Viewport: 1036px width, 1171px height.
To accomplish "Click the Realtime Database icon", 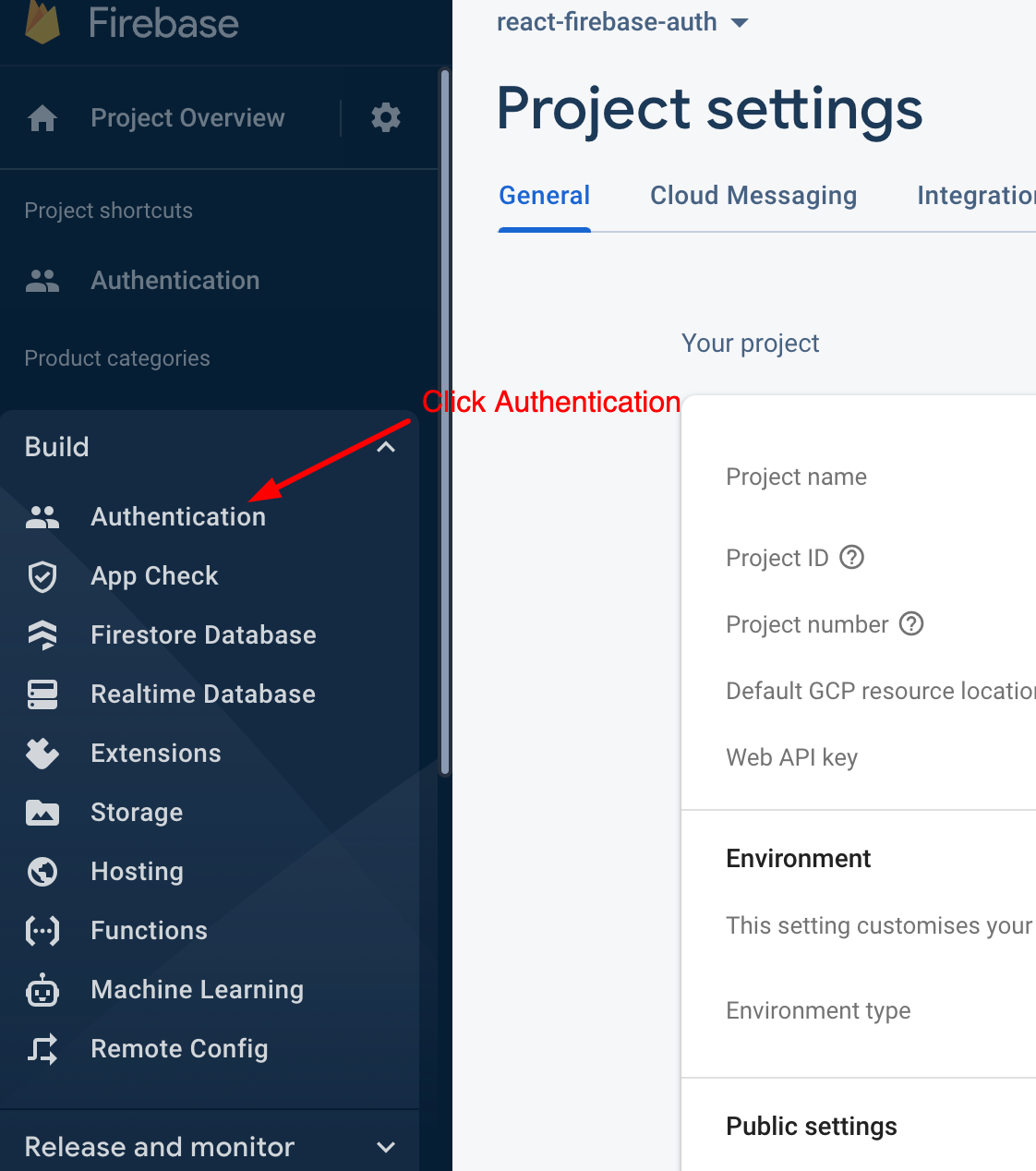I will [42, 694].
